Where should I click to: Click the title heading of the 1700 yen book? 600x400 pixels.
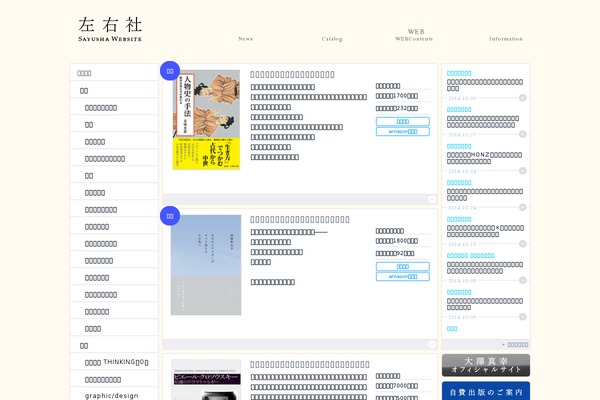pos(292,74)
